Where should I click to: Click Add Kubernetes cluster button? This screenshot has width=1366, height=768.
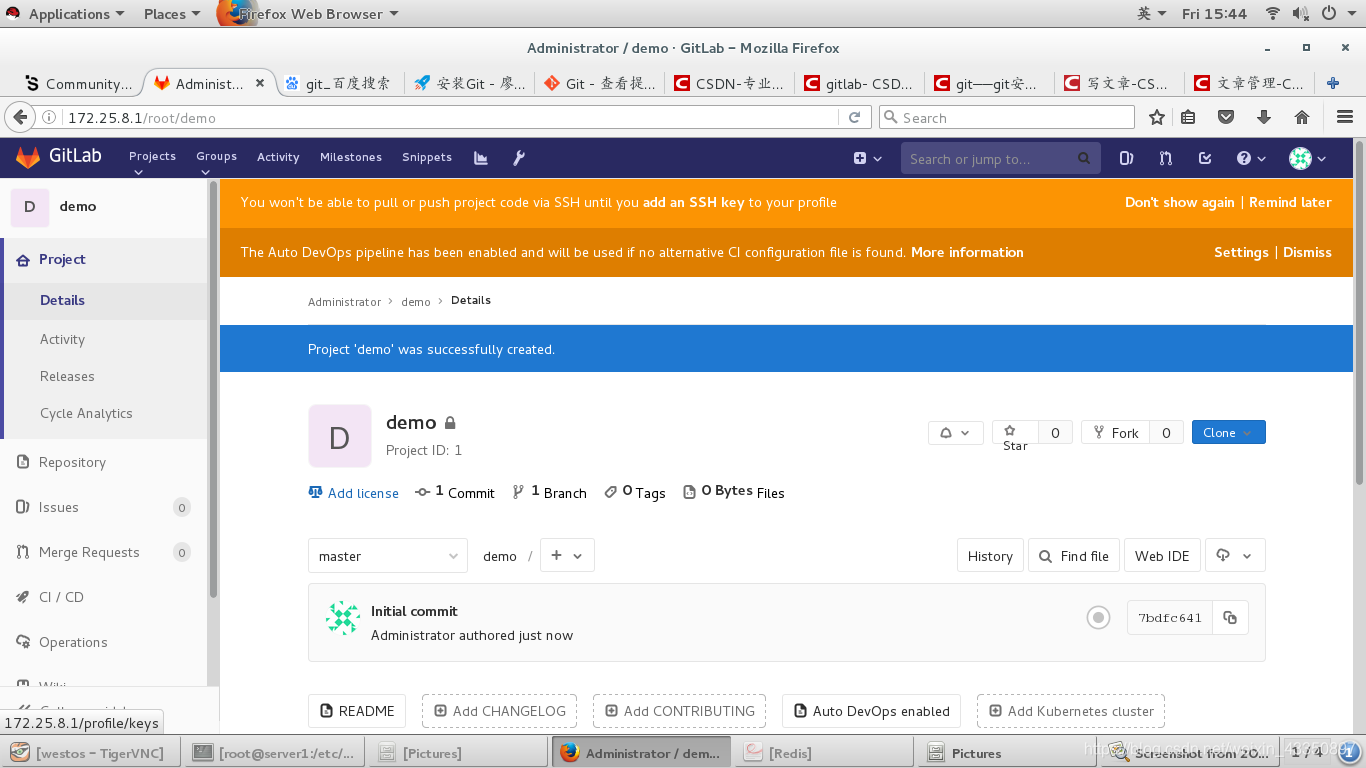click(1071, 711)
